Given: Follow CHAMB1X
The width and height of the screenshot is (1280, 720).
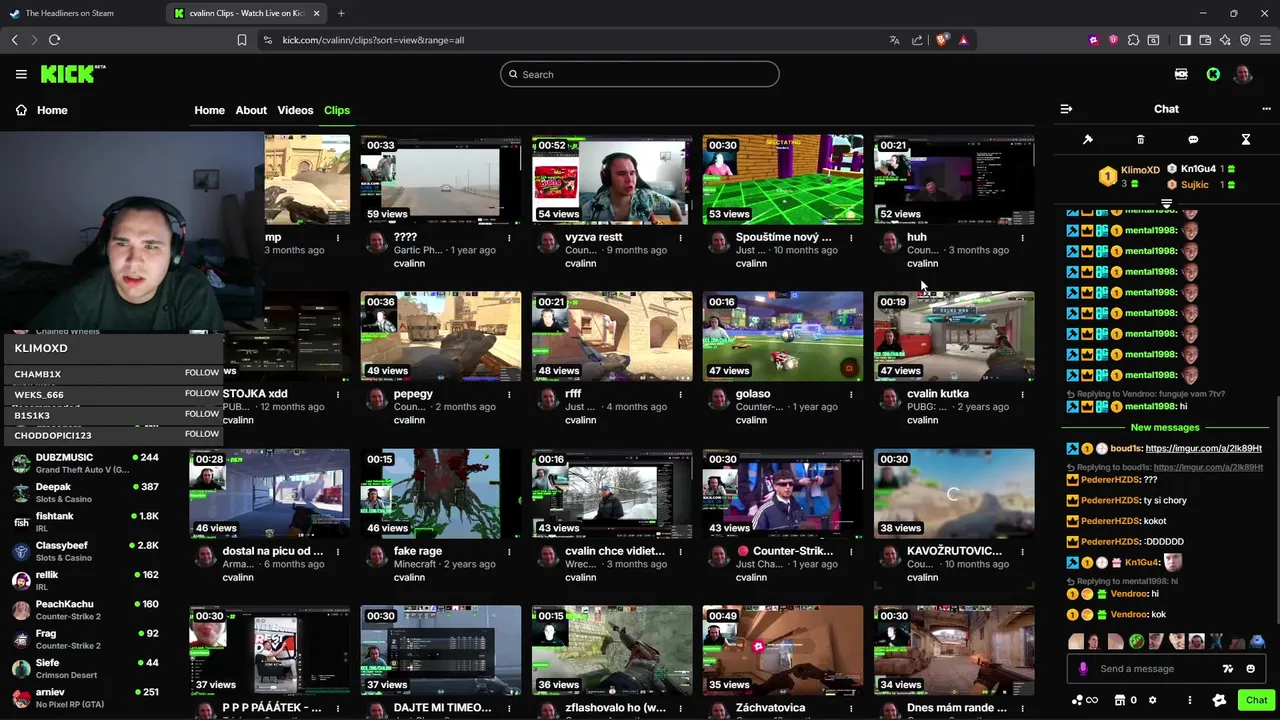Looking at the screenshot, I should [x=201, y=372].
